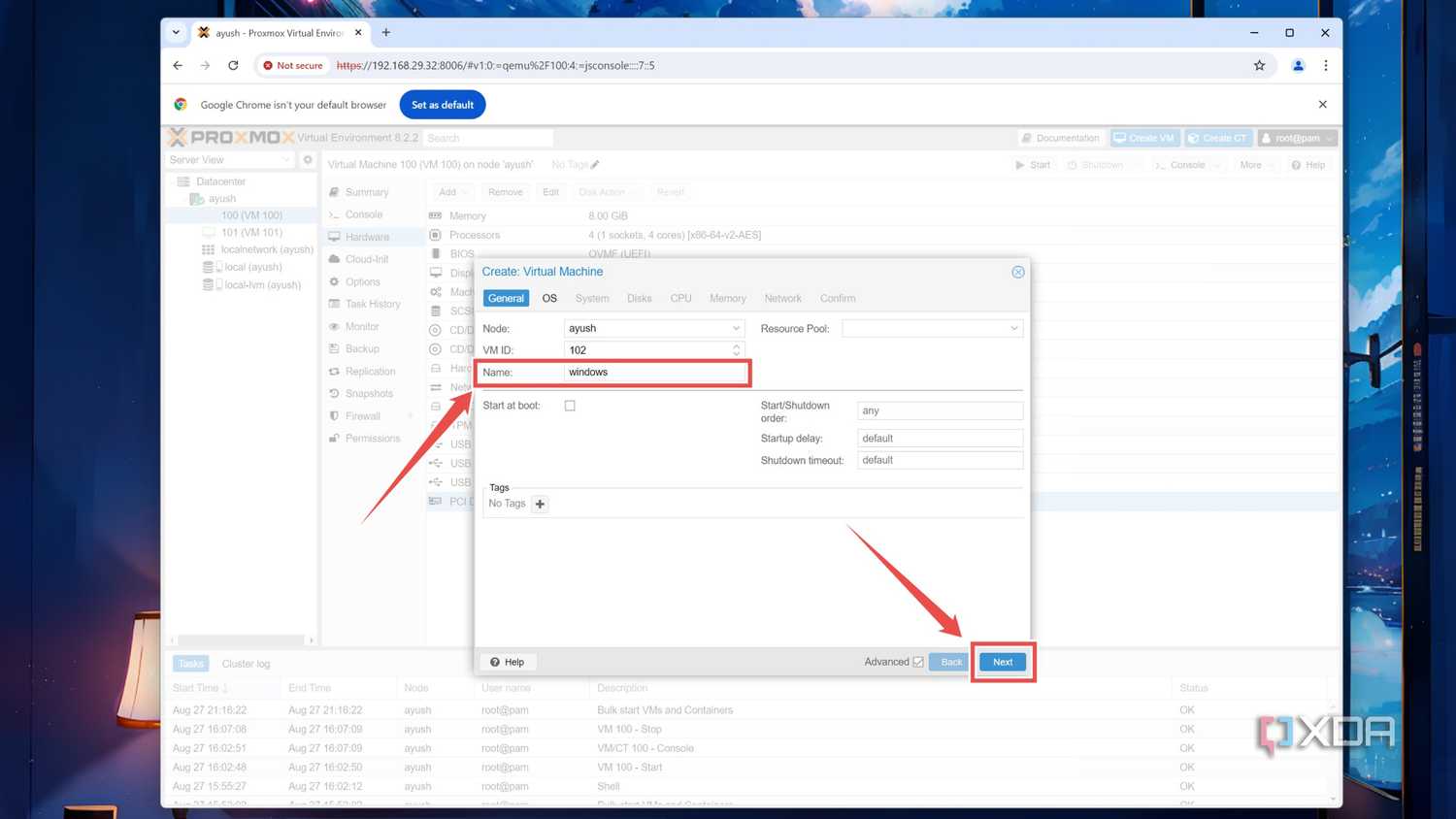Viewport: 1456px width, 819px height.
Task: Go back in browser history
Action: click(x=178, y=65)
